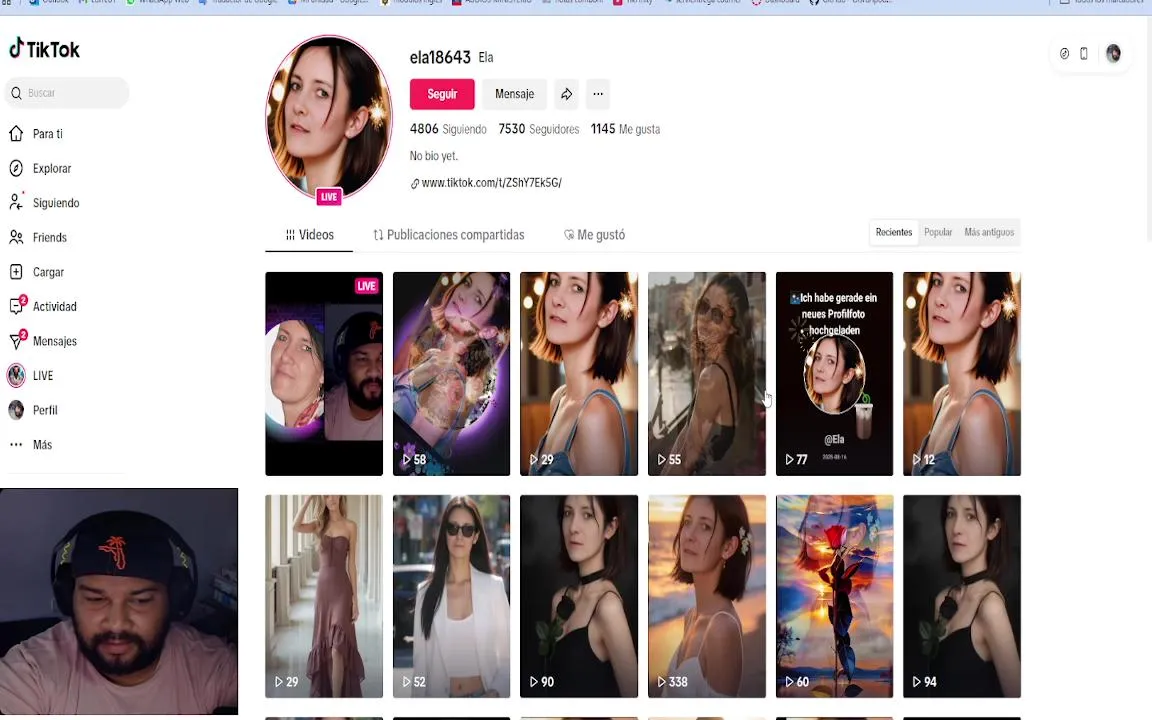Open first-row video with 29 views
This screenshot has height=720, width=1152.
(579, 373)
